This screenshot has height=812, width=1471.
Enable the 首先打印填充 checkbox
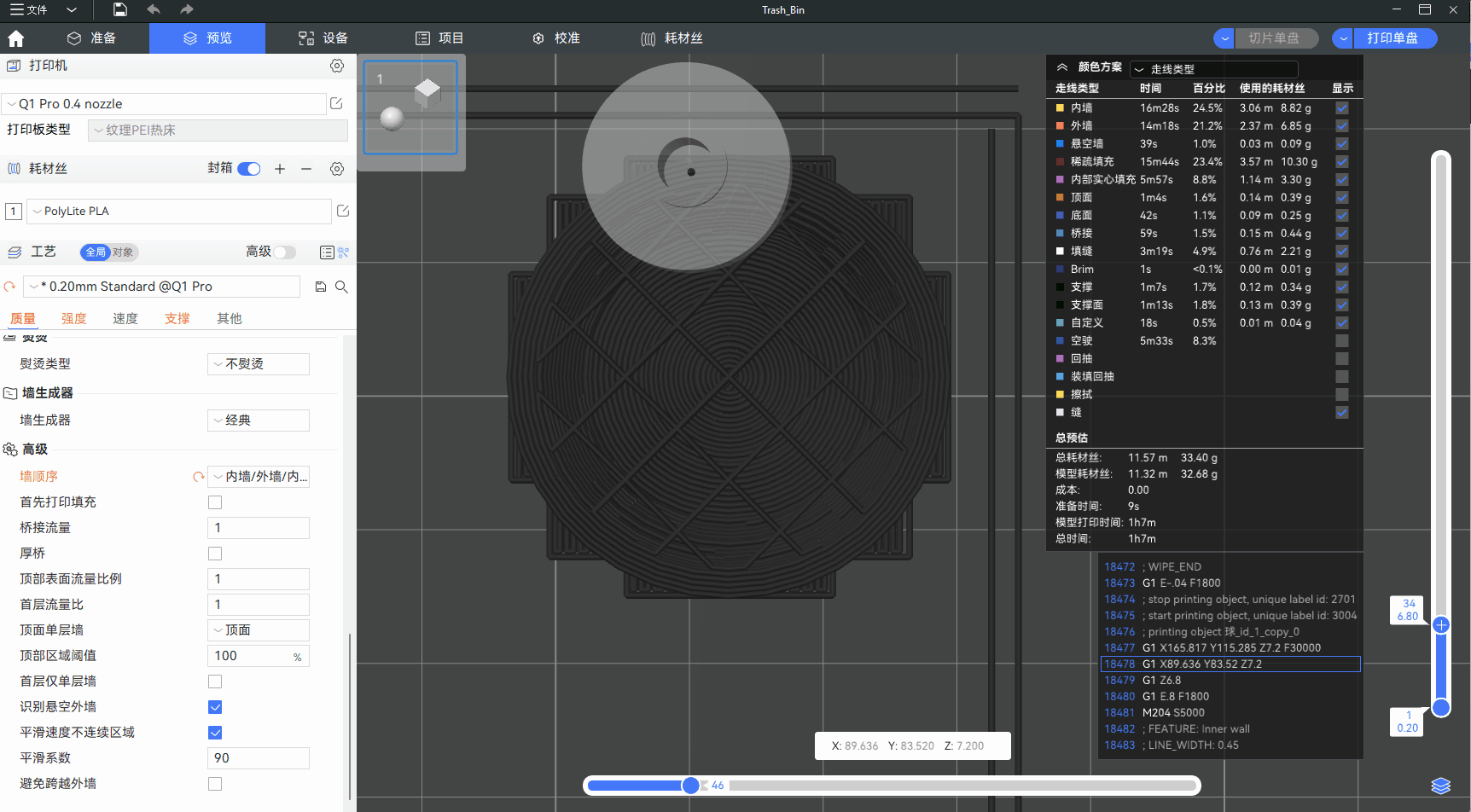tap(215, 502)
